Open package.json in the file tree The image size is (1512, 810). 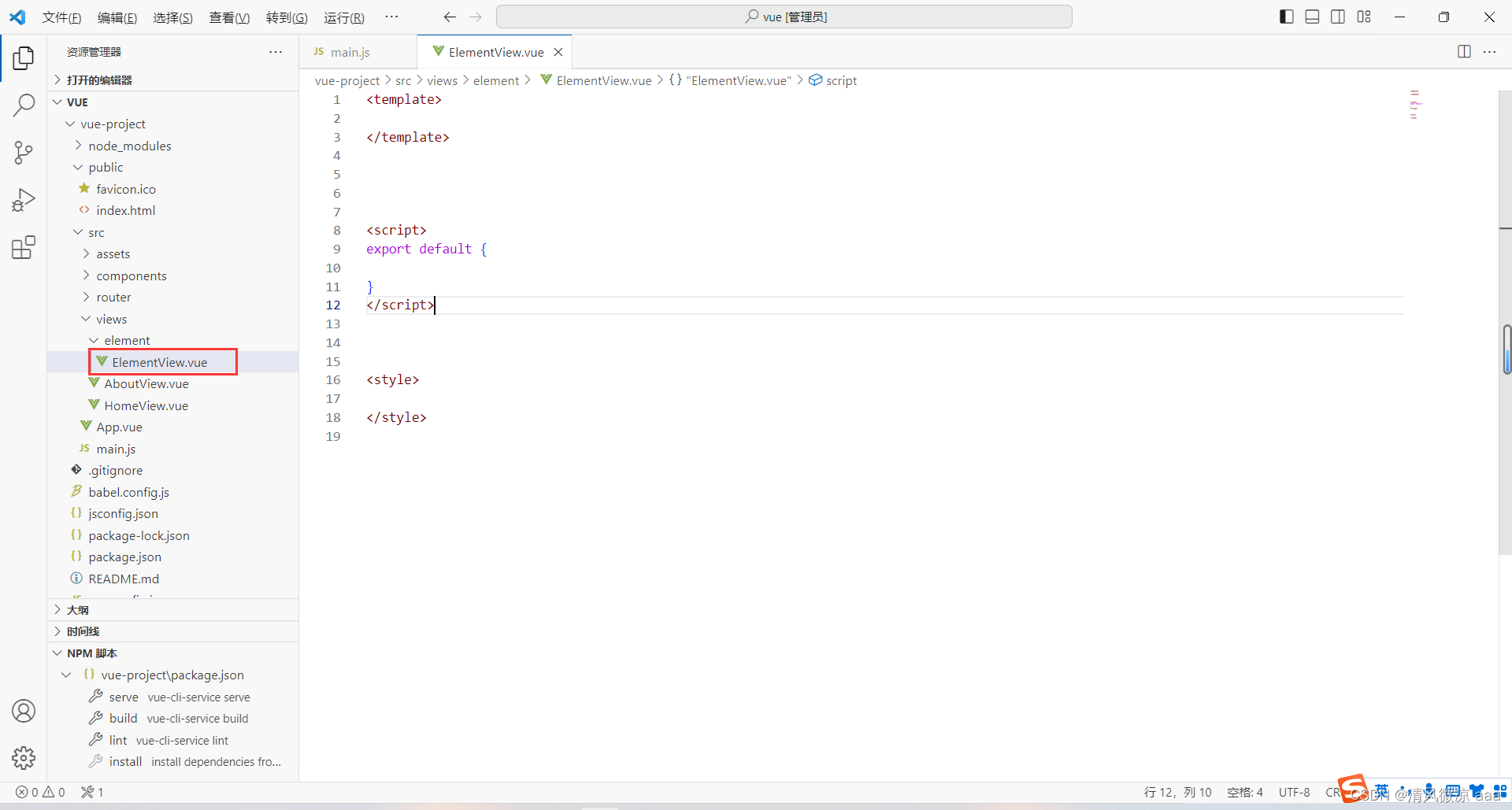124,557
